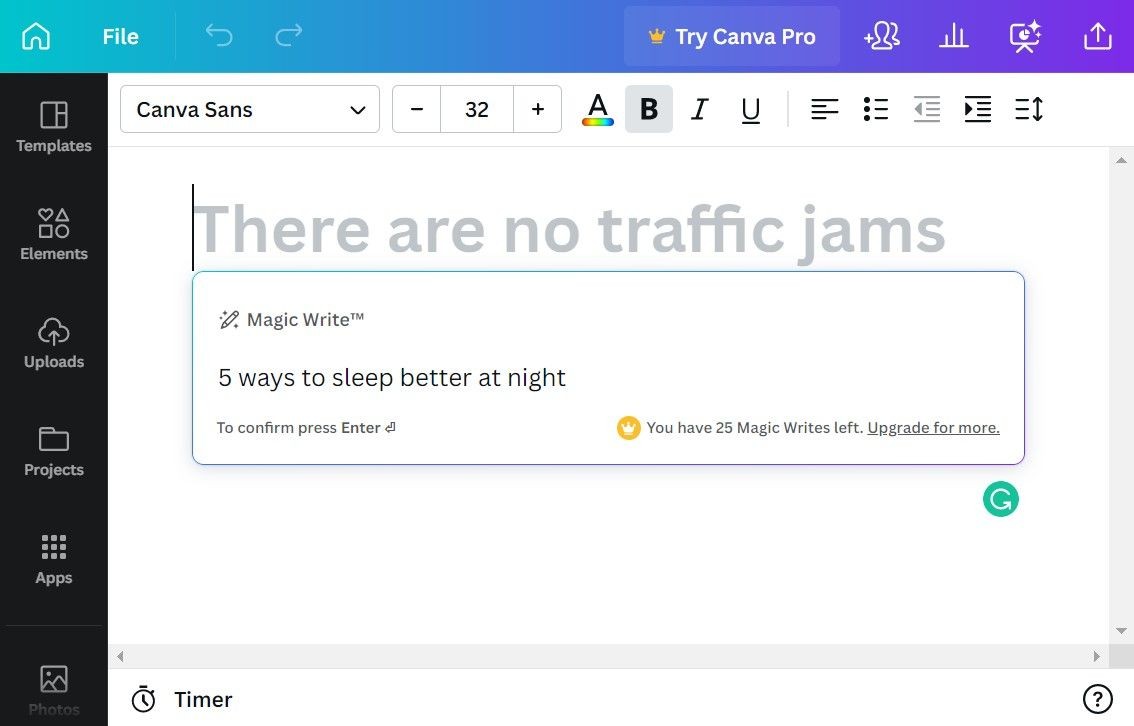Toggle underline formatting
Screen dimensions: 1134x726
(x=751, y=109)
